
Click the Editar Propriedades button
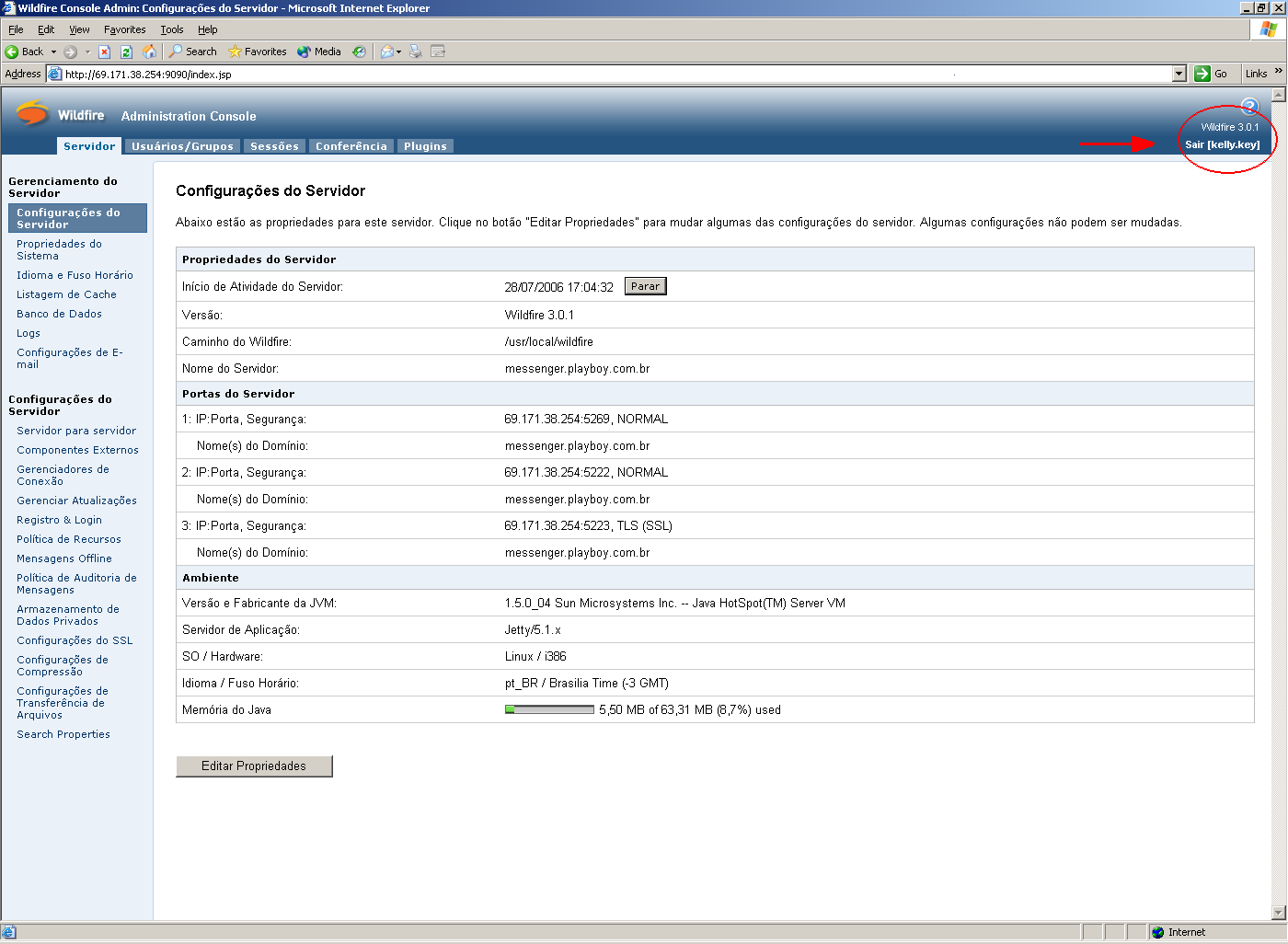pyautogui.click(x=254, y=766)
